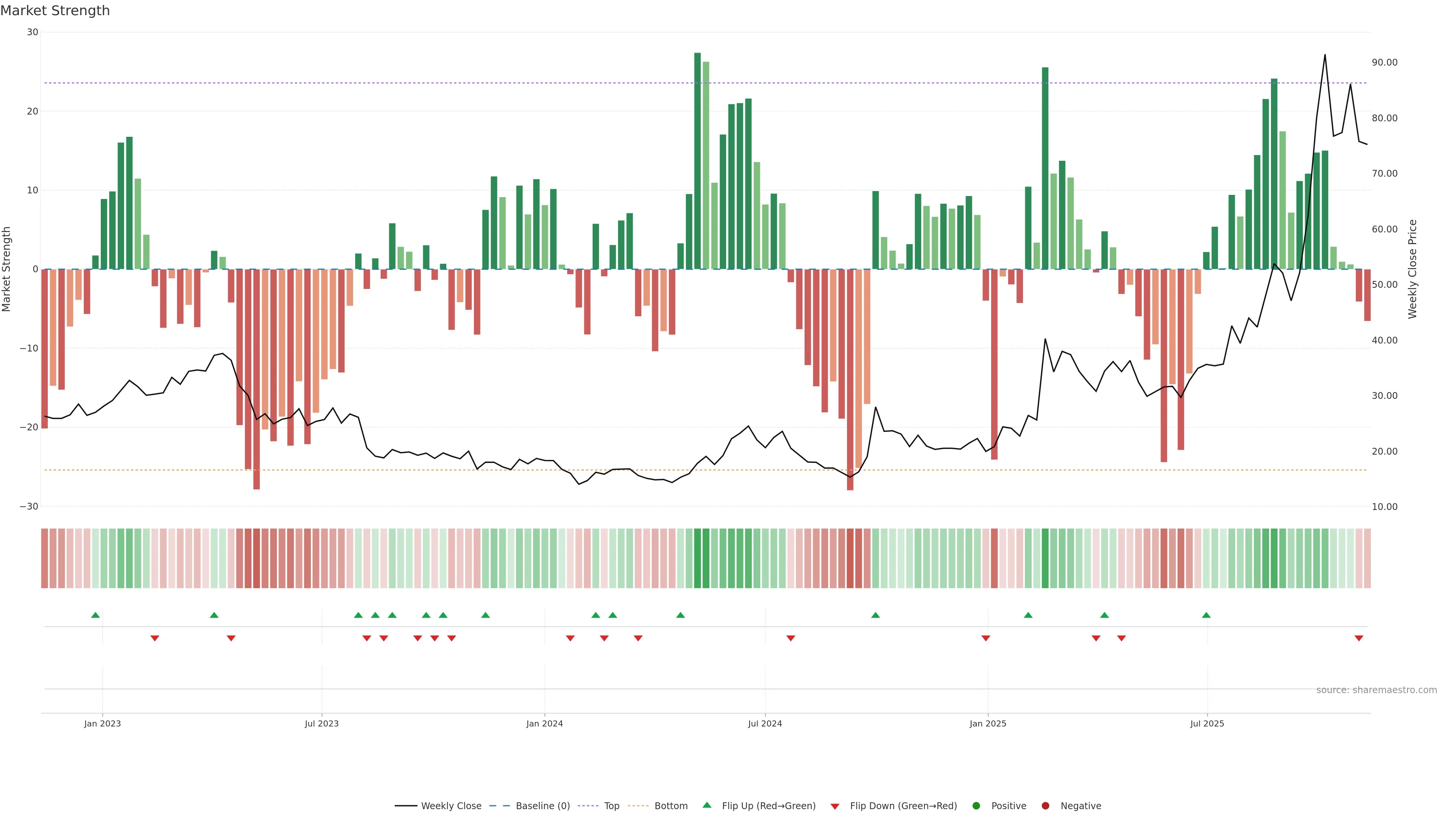Open the sharemaestro.com source link

tap(1376, 690)
